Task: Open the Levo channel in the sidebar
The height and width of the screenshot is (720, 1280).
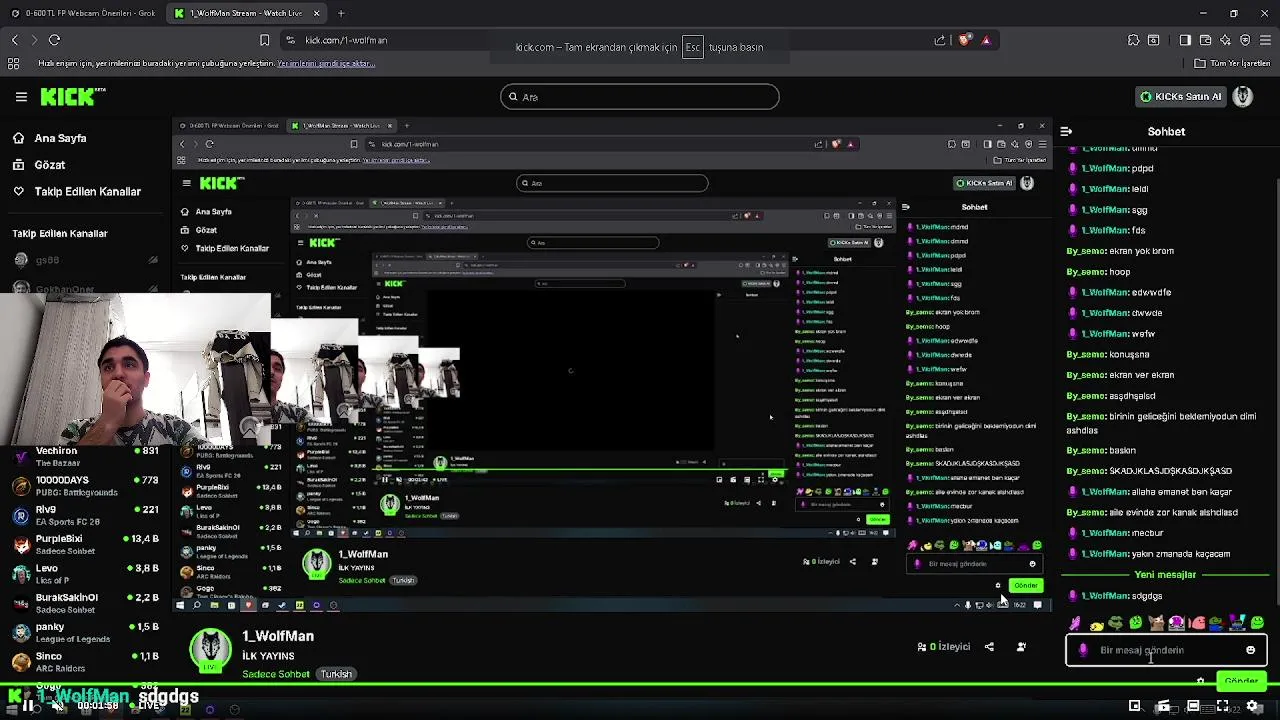Action: pos(85,574)
